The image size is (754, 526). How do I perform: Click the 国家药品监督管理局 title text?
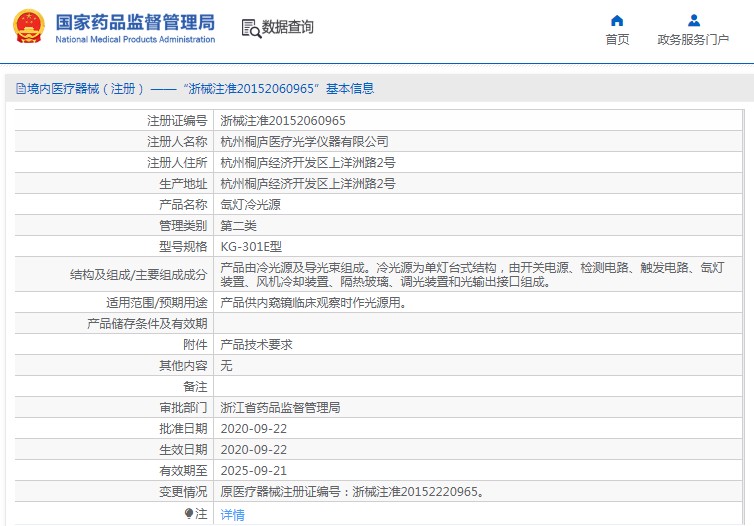(x=134, y=21)
